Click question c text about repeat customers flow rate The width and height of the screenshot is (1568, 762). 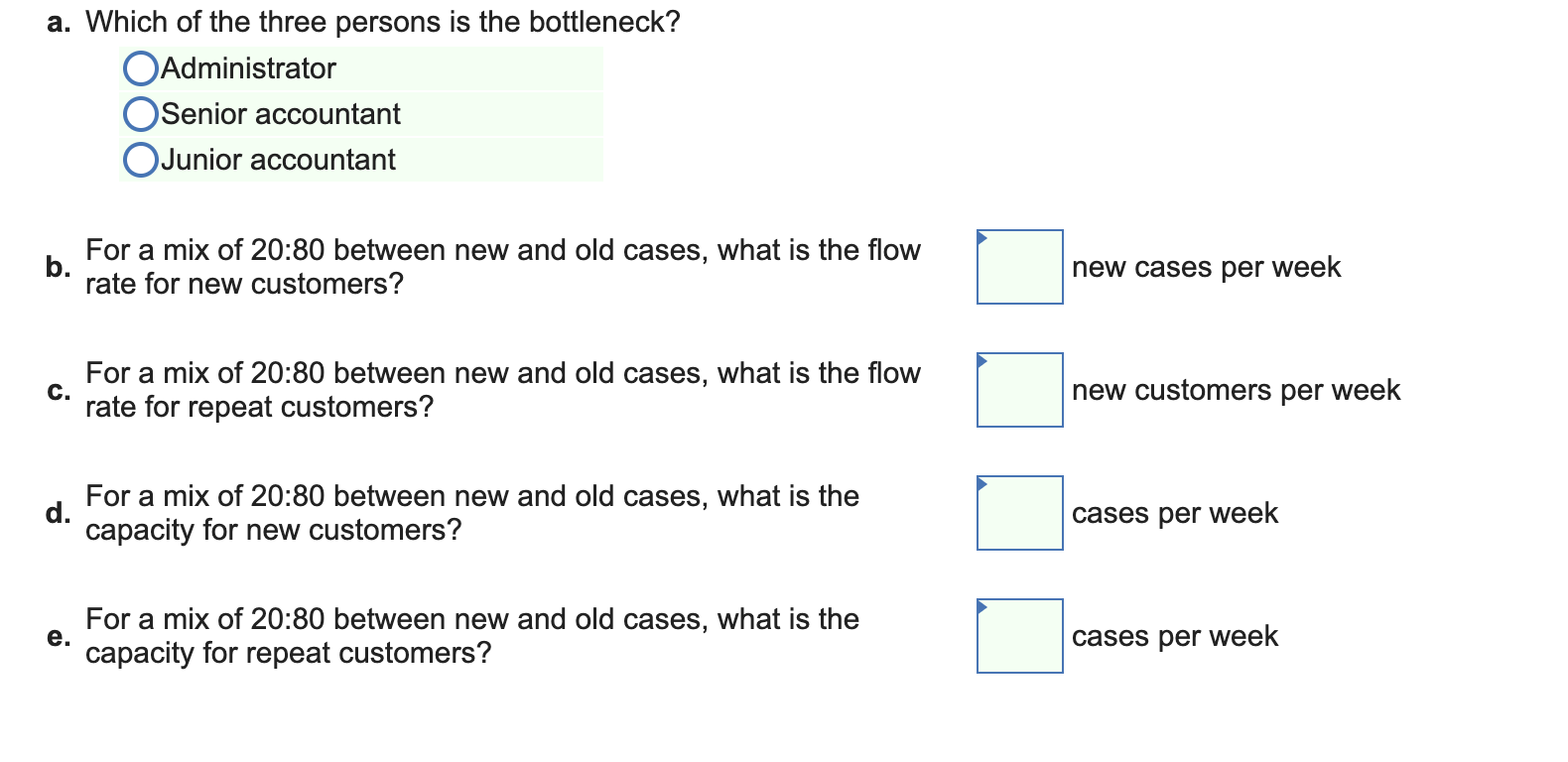[x=503, y=390]
